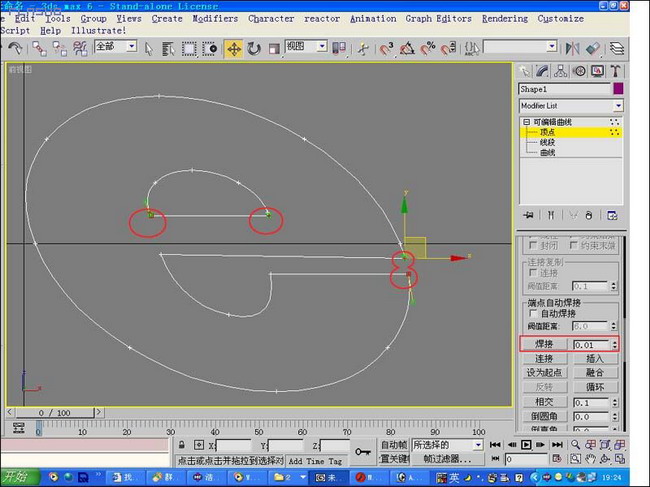
Task: Click the Unlink Selection icon
Action: tap(60, 49)
